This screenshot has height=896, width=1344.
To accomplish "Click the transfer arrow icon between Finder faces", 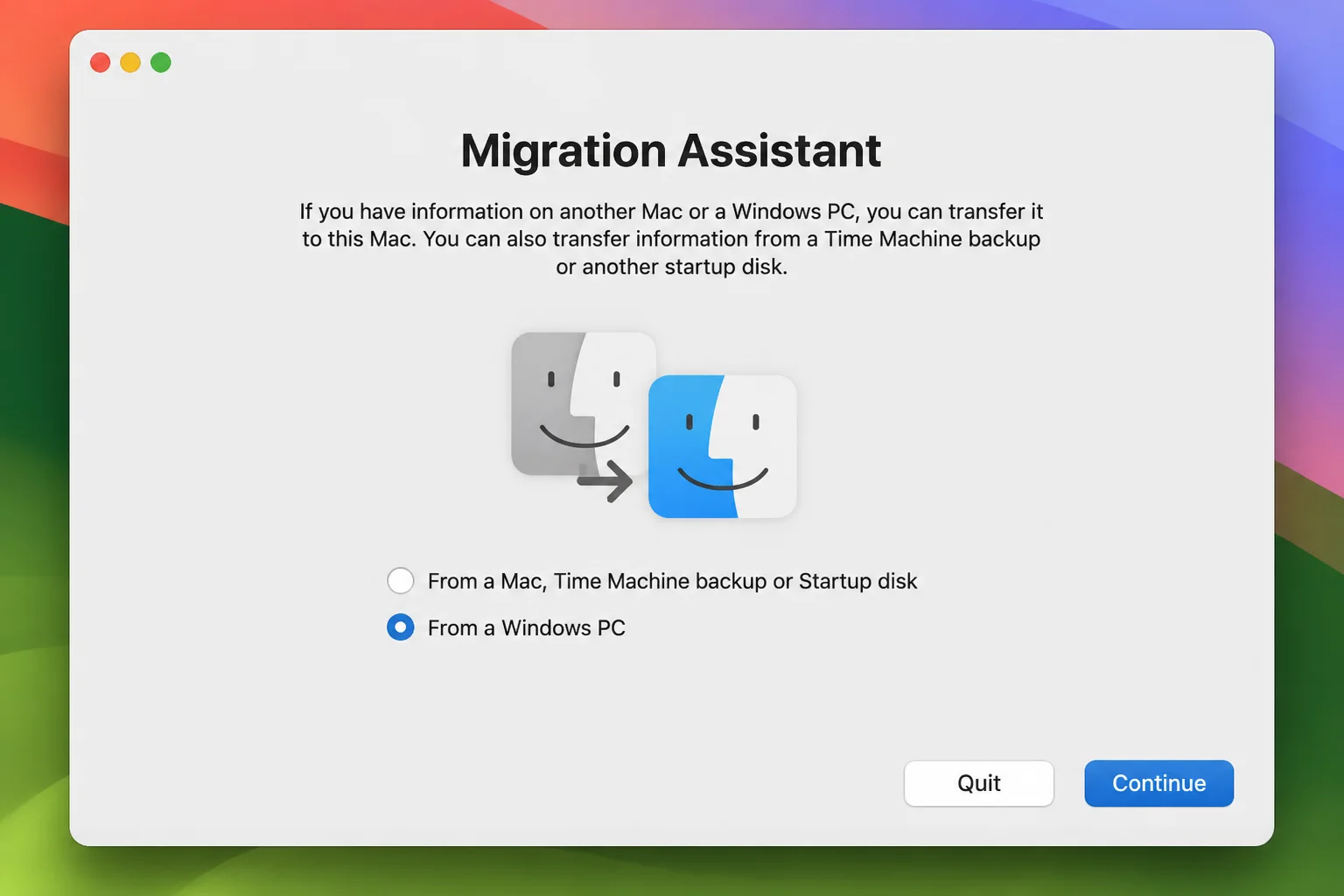I will tap(605, 480).
